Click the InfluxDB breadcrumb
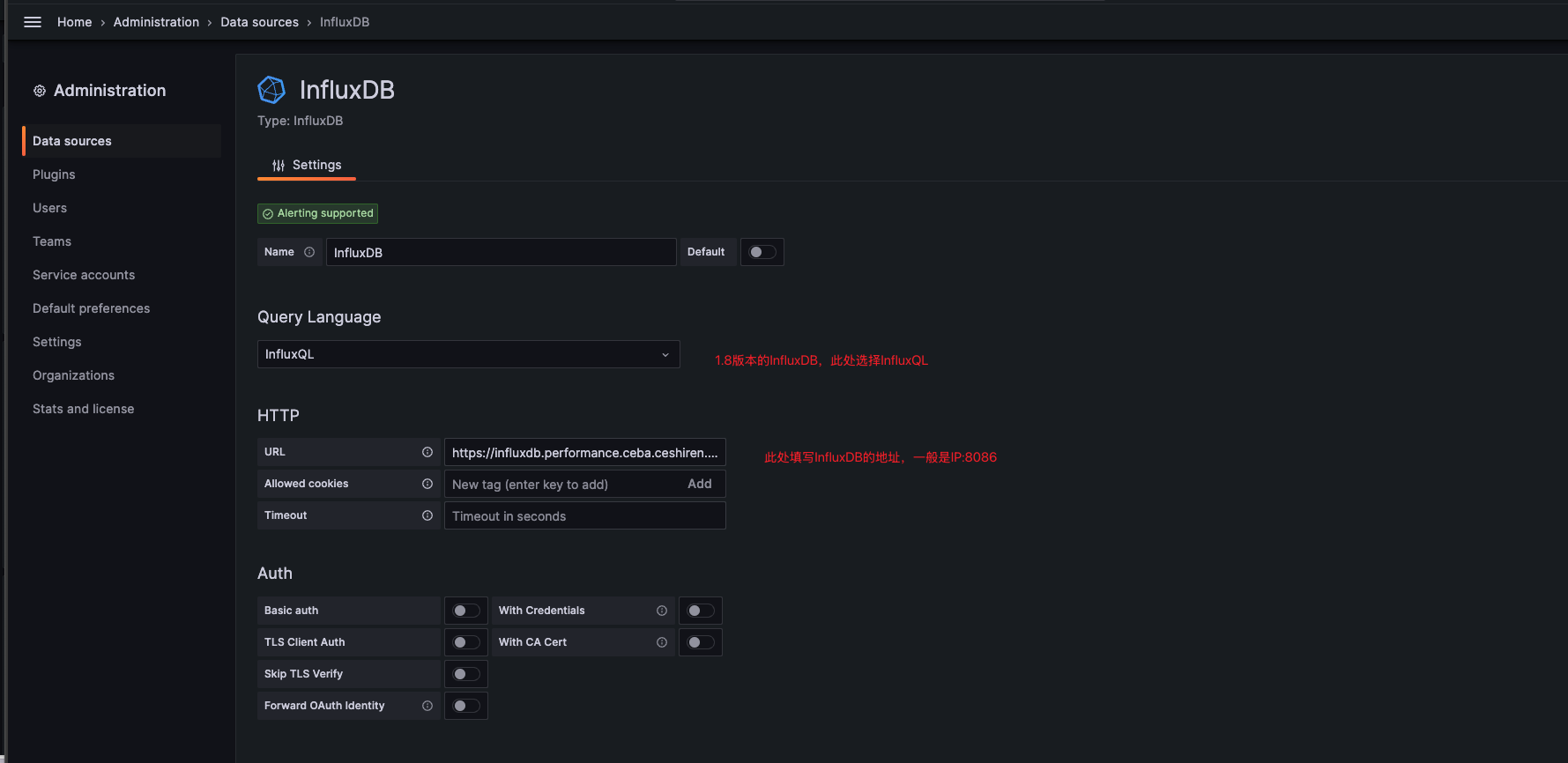1568x763 pixels. 345,22
